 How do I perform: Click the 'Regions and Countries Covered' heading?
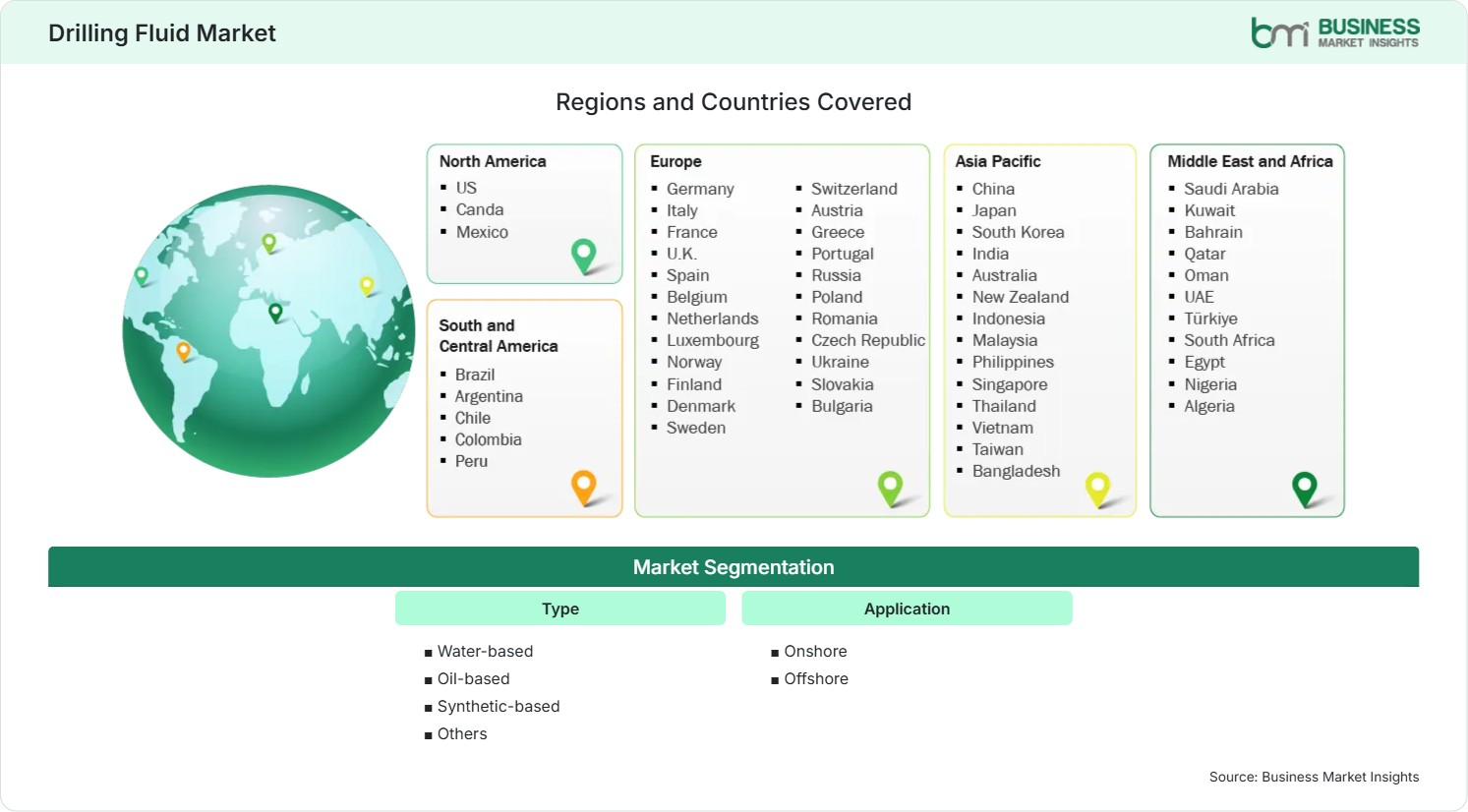click(734, 102)
